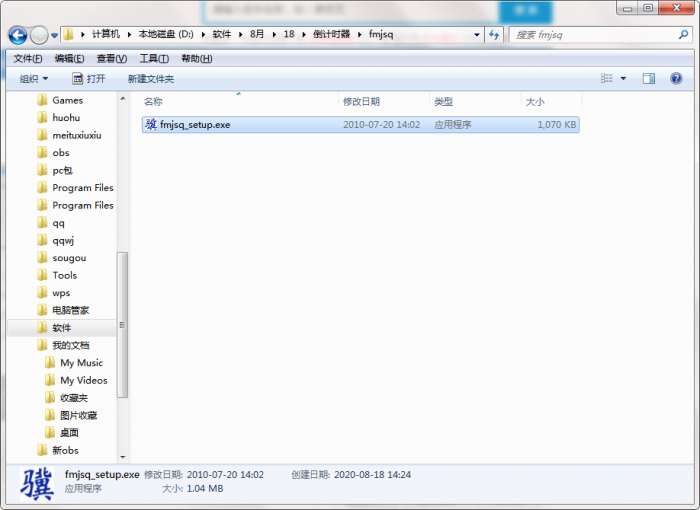Sort by the 类型 column header

click(443, 102)
